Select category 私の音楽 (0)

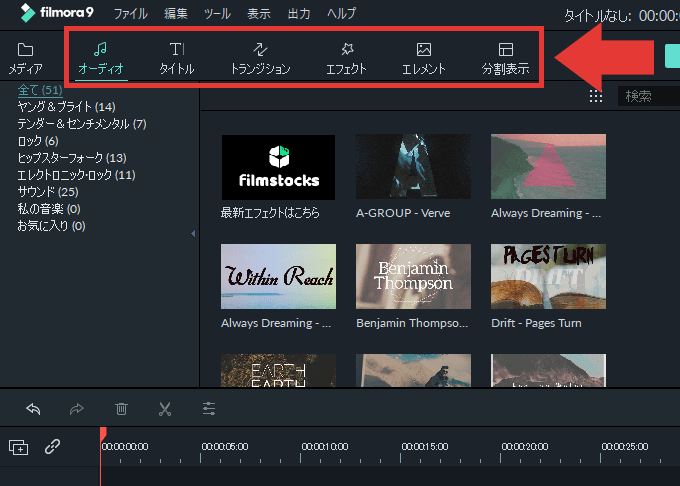49,209
